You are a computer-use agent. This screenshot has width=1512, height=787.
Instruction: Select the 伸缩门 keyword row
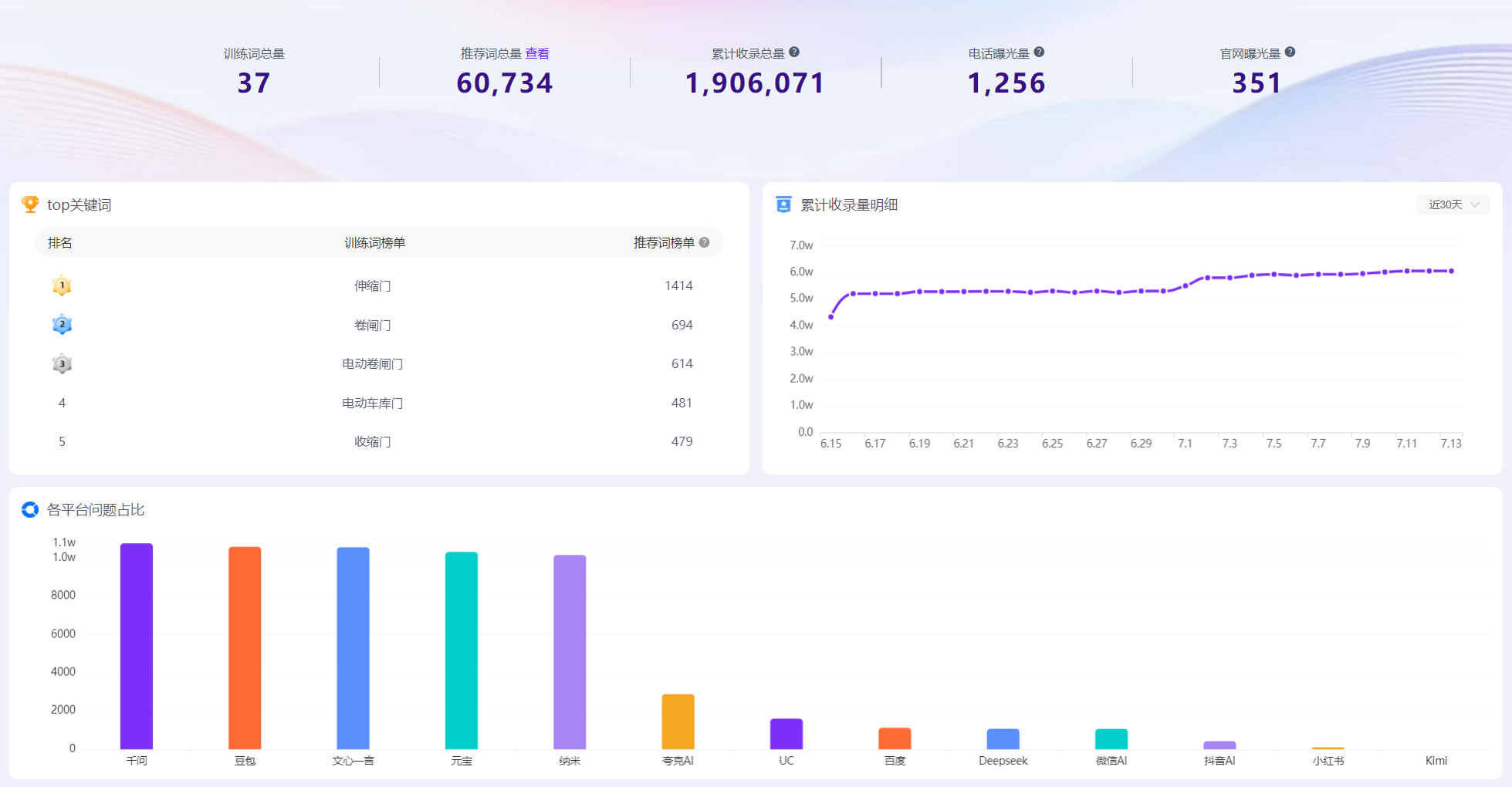coord(378,285)
